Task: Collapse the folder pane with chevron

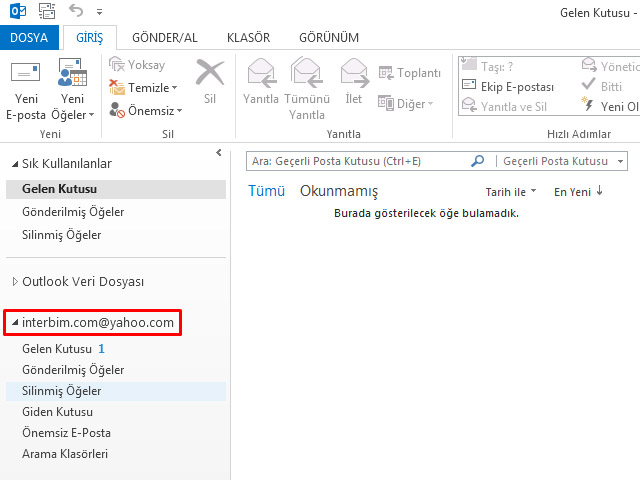Action: (x=219, y=152)
